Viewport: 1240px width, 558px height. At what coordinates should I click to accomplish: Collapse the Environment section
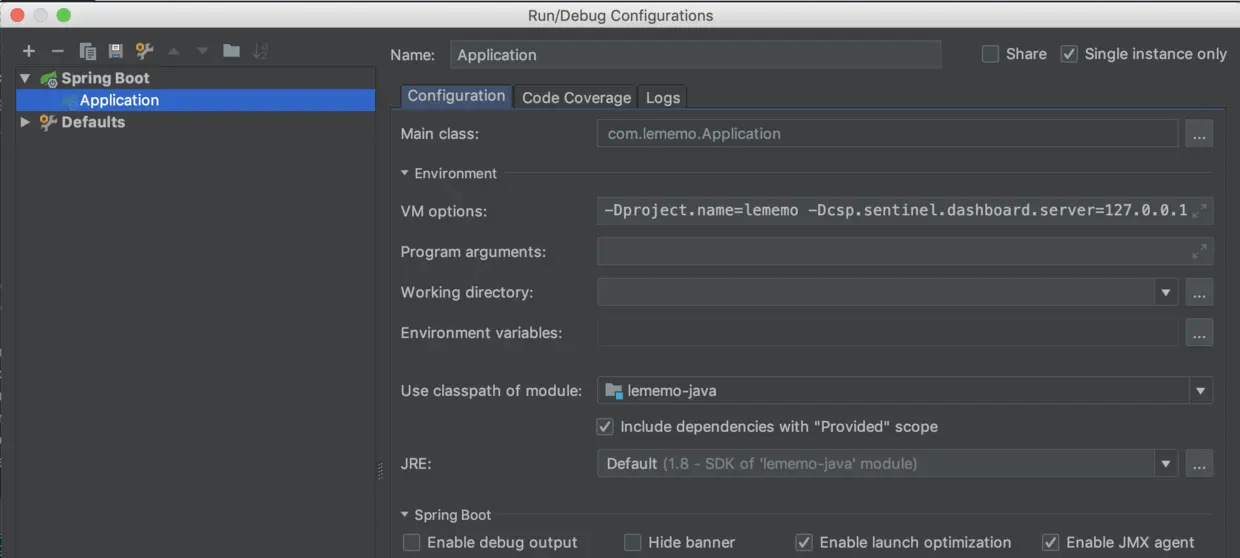[405, 173]
